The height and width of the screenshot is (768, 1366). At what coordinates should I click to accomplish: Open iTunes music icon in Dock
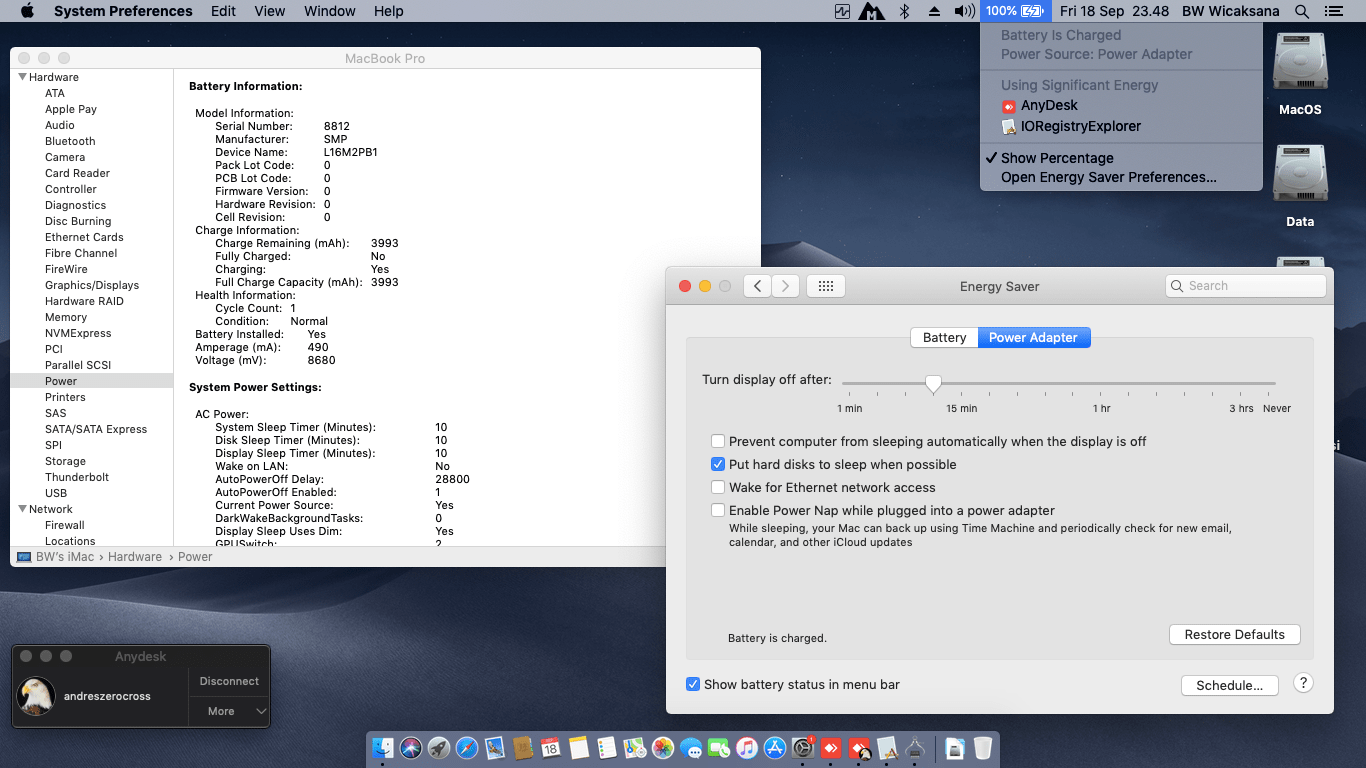747,747
